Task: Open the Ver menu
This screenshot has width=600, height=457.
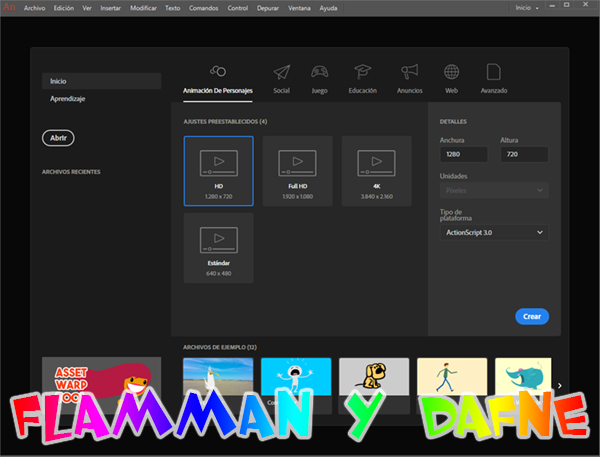Action: point(87,8)
